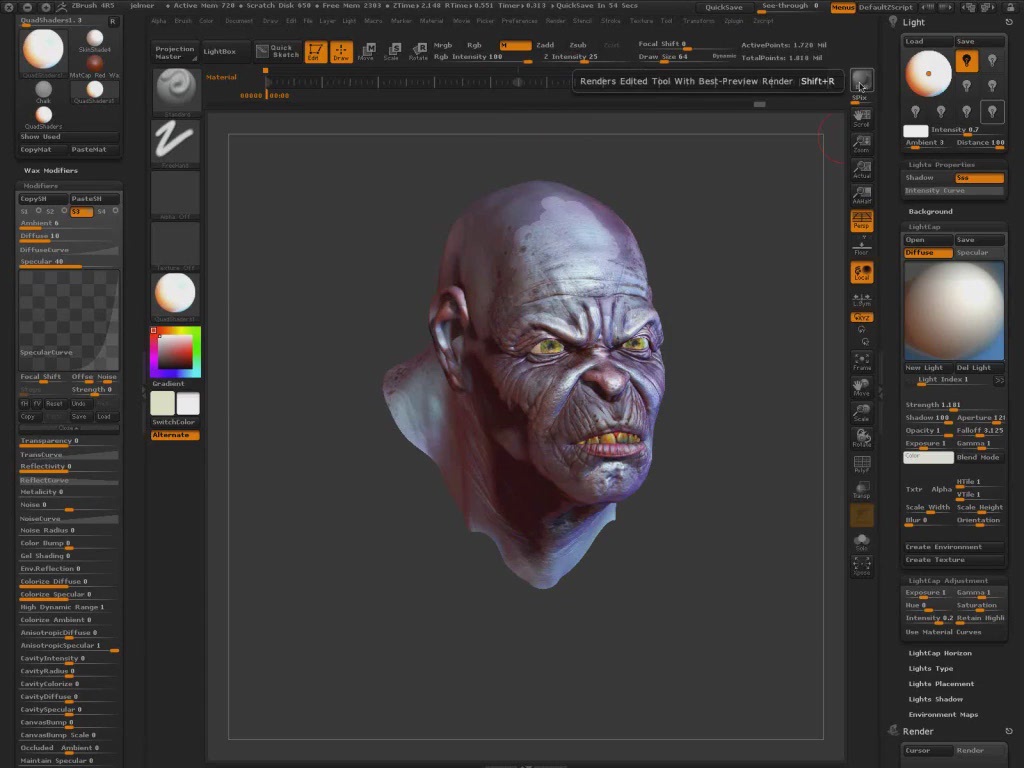Viewport: 1024px width, 768px height.
Task: Toggle the Mrgb channel button
Action: [x=443, y=45]
